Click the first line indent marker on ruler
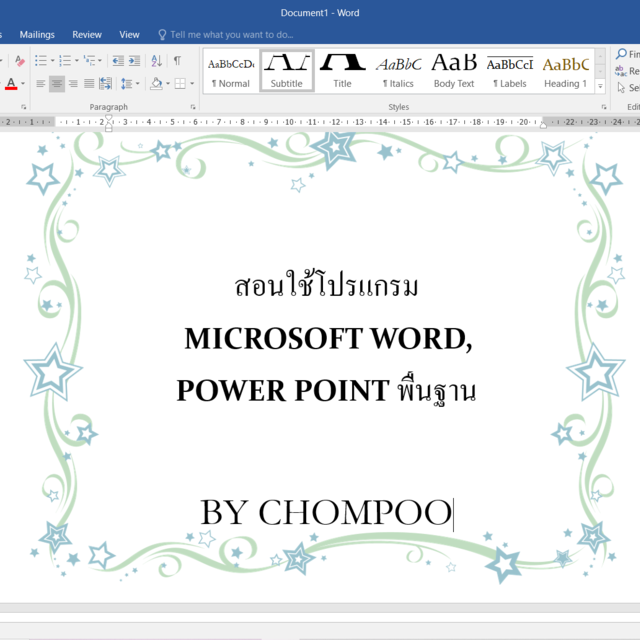The height and width of the screenshot is (640, 640). (109, 118)
